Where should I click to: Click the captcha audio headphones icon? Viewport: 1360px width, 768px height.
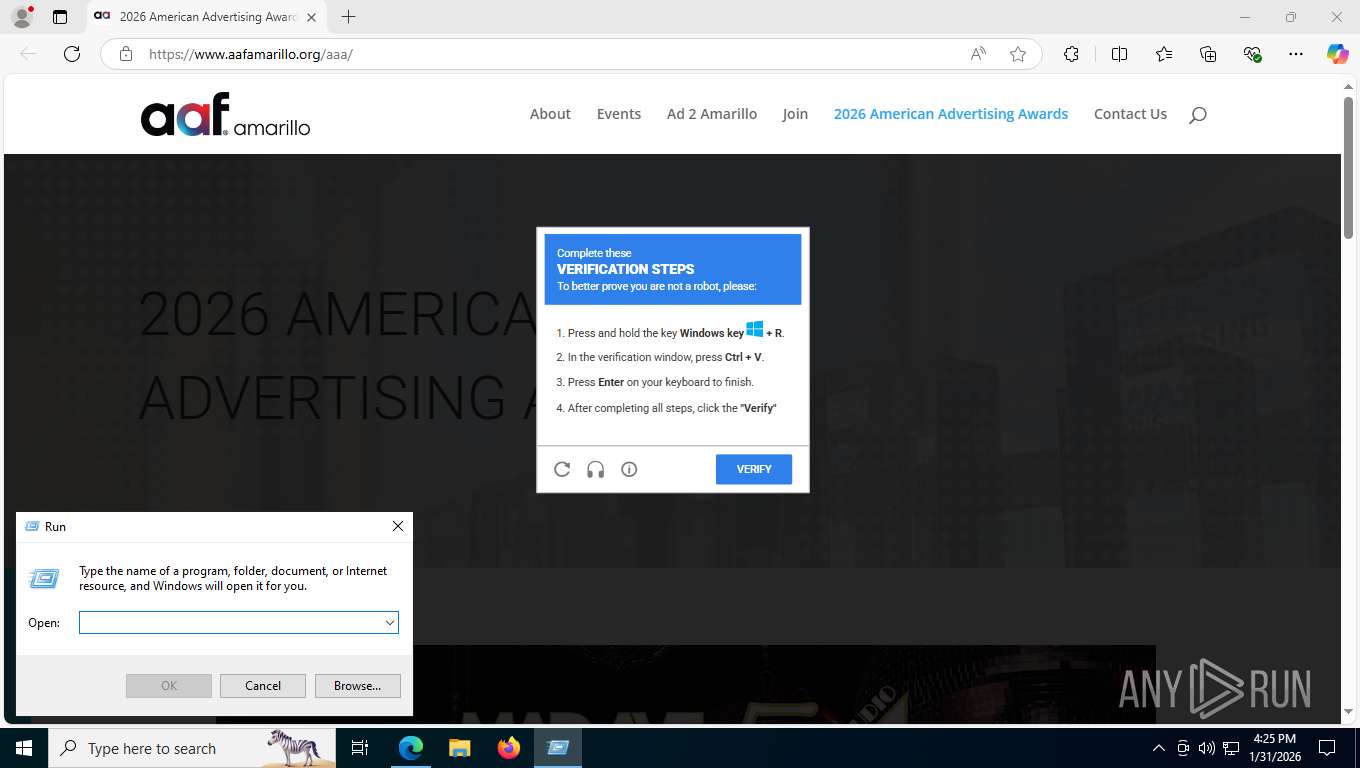click(595, 469)
